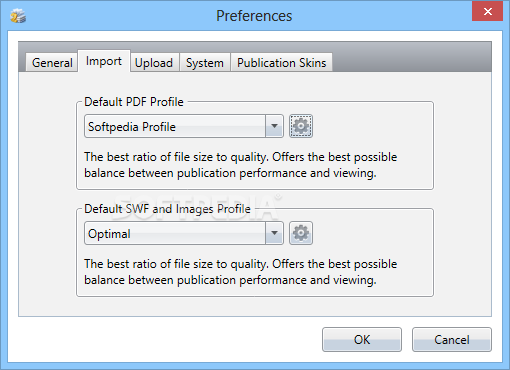Click the Preferences title bar text
510x370 pixels.
point(254,16)
